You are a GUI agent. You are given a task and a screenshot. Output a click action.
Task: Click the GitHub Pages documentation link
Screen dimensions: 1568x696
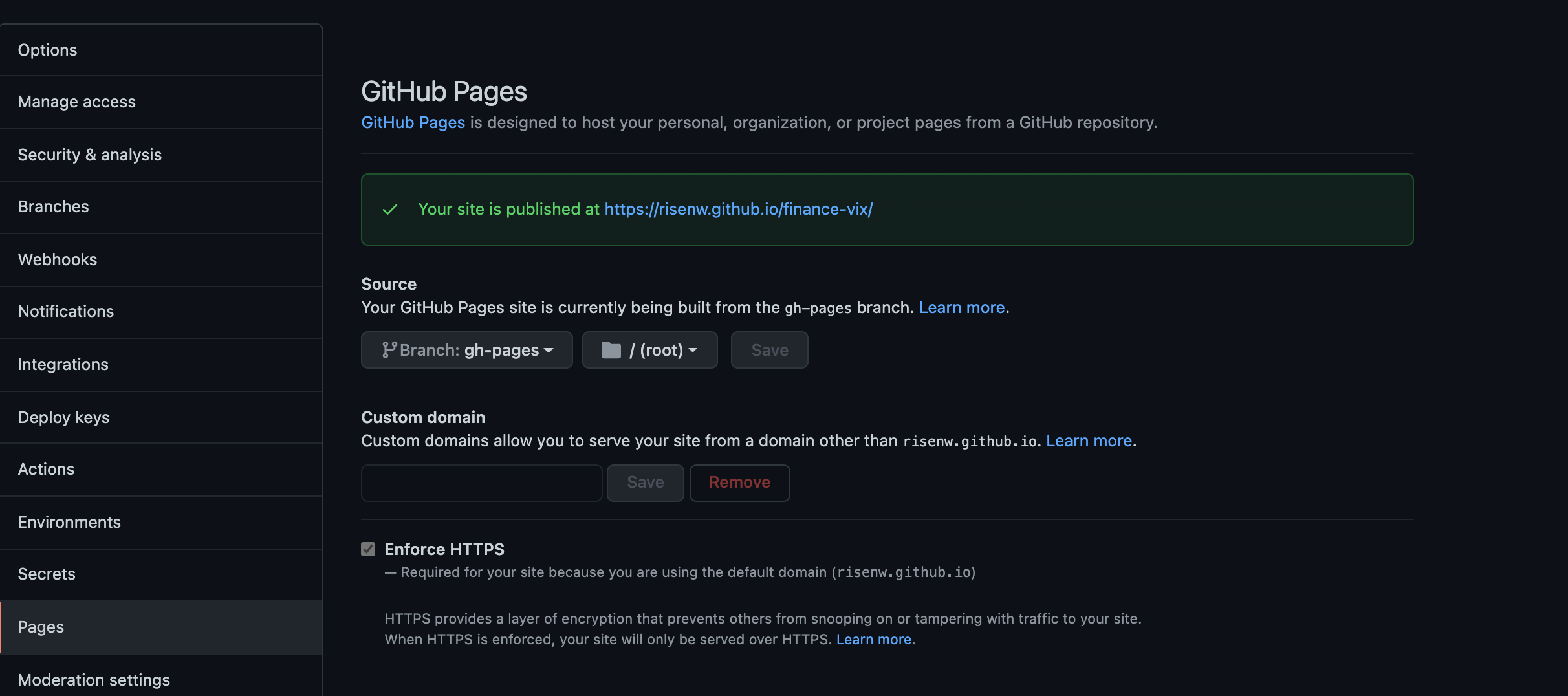click(413, 122)
